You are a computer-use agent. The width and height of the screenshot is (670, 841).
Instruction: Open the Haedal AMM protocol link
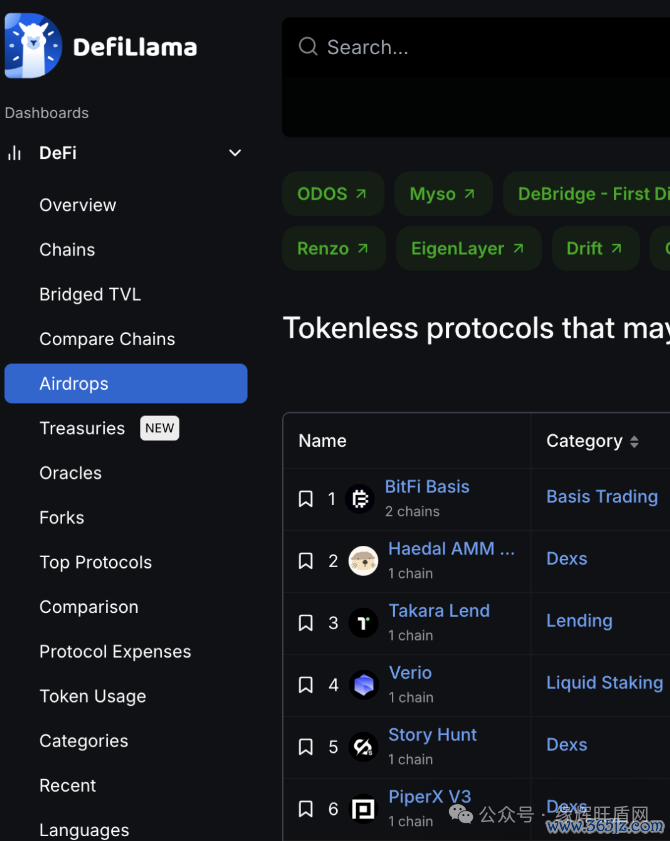point(451,549)
